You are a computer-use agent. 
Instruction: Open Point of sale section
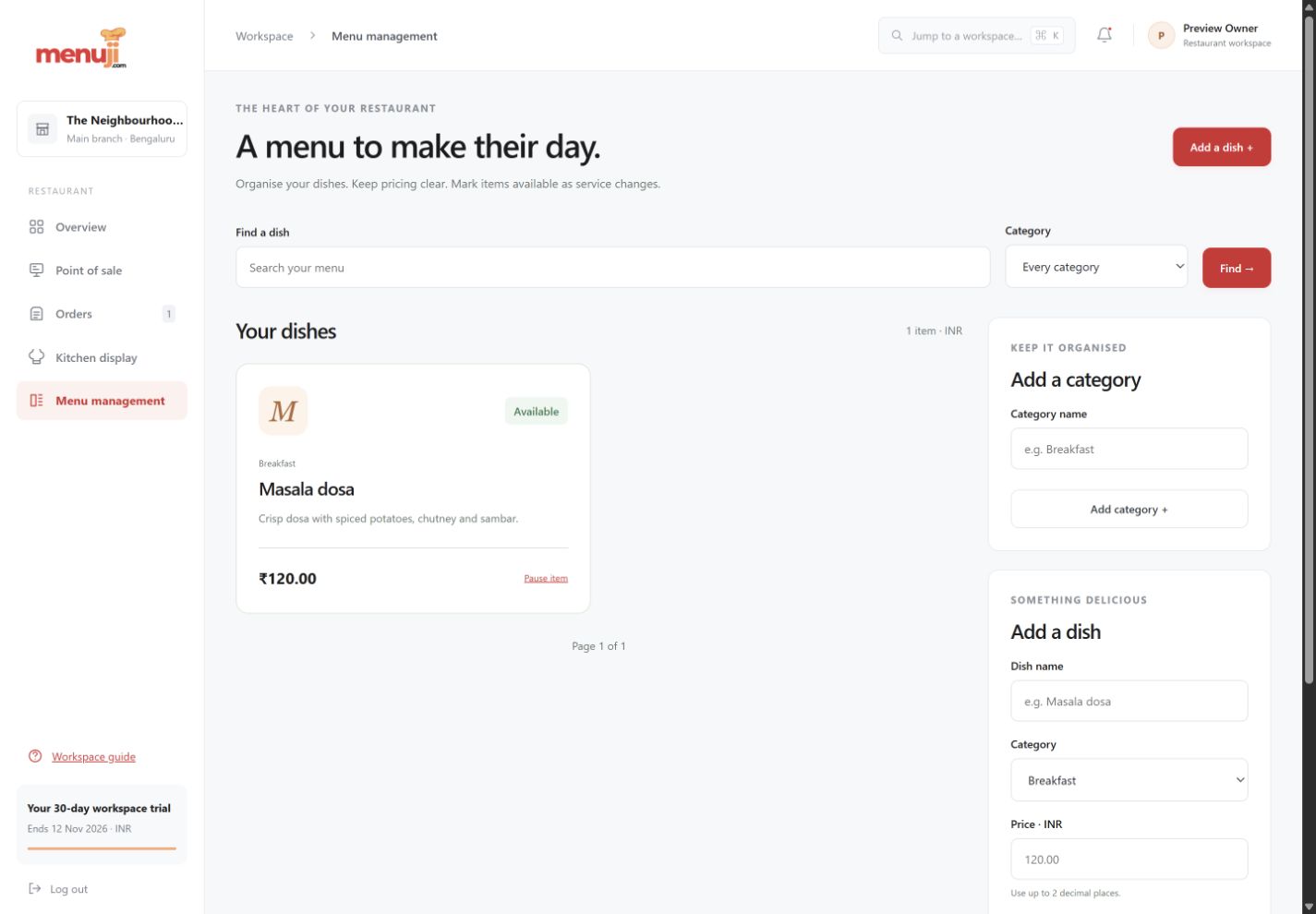[x=102, y=271]
